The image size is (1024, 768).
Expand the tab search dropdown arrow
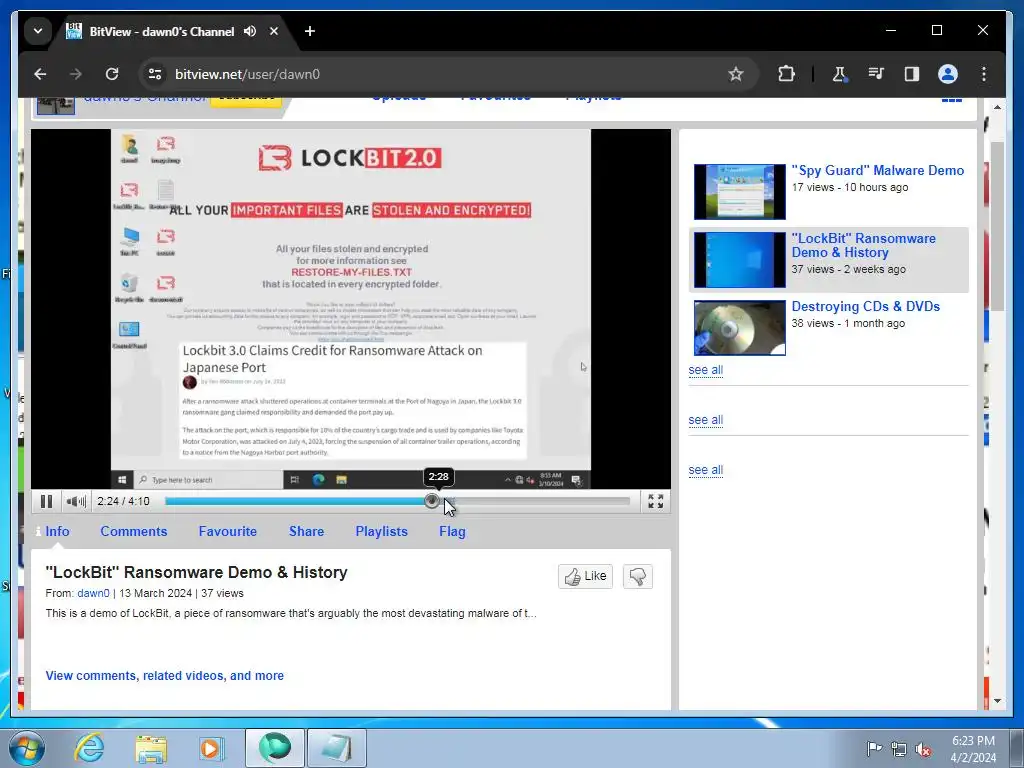pos(38,31)
